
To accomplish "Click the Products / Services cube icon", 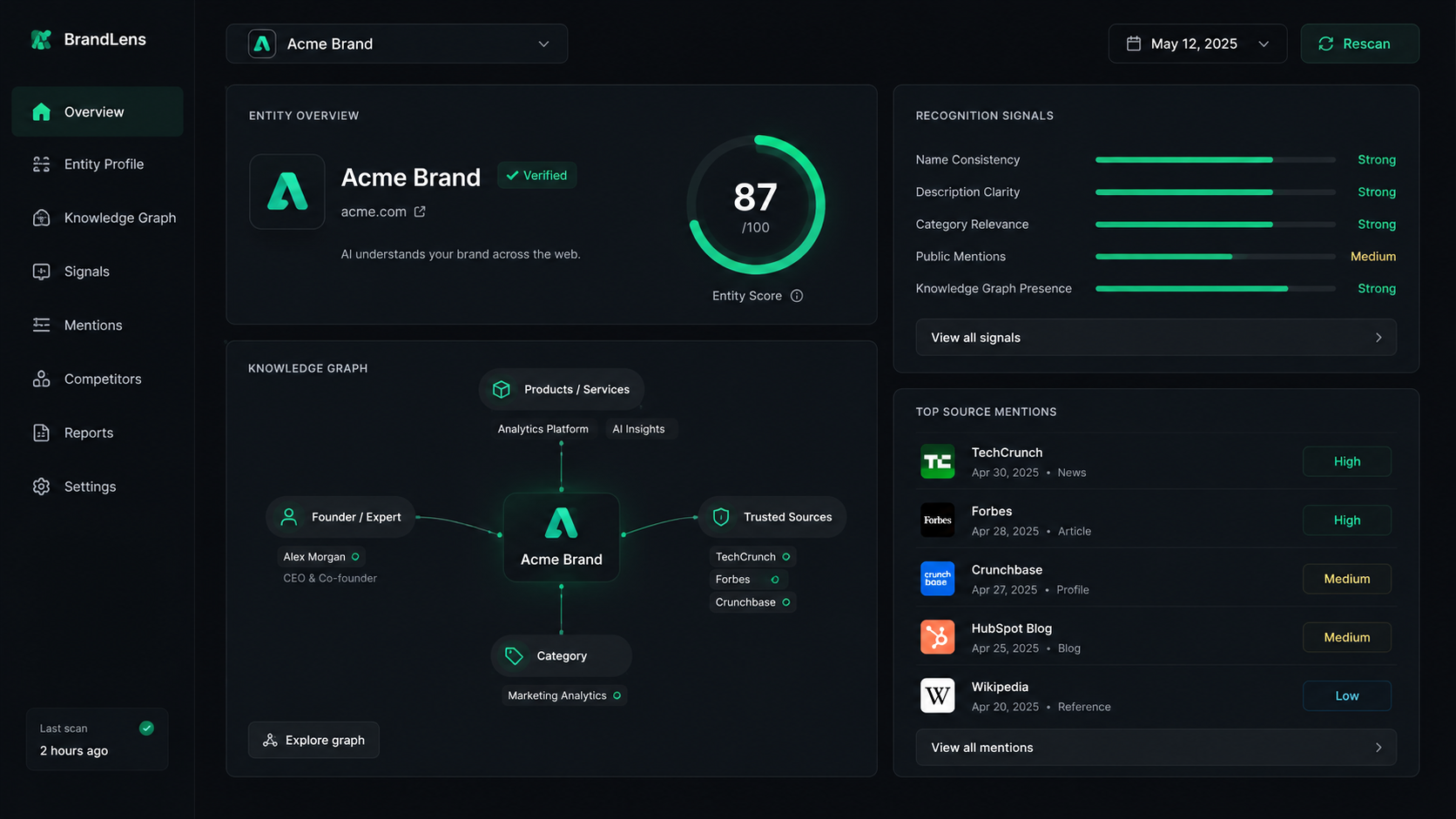I will (502, 389).
